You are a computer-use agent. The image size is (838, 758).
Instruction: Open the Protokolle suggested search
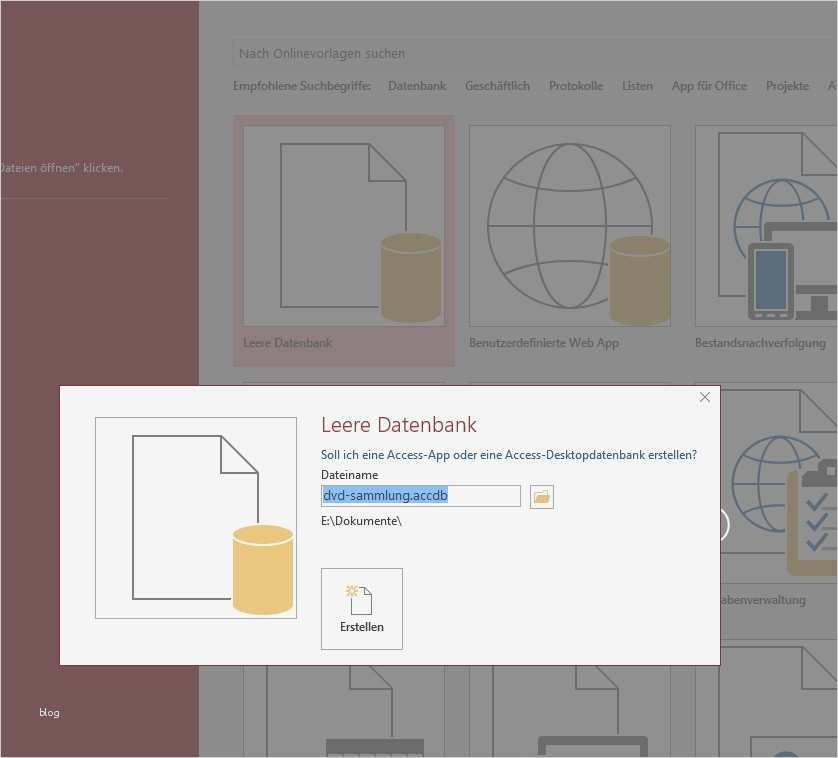point(576,86)
